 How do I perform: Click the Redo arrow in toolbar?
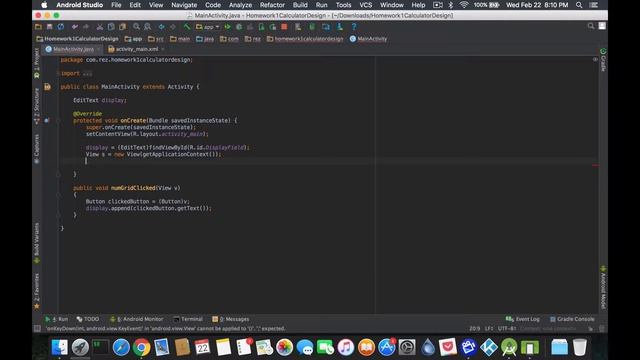tap(86, 27)
